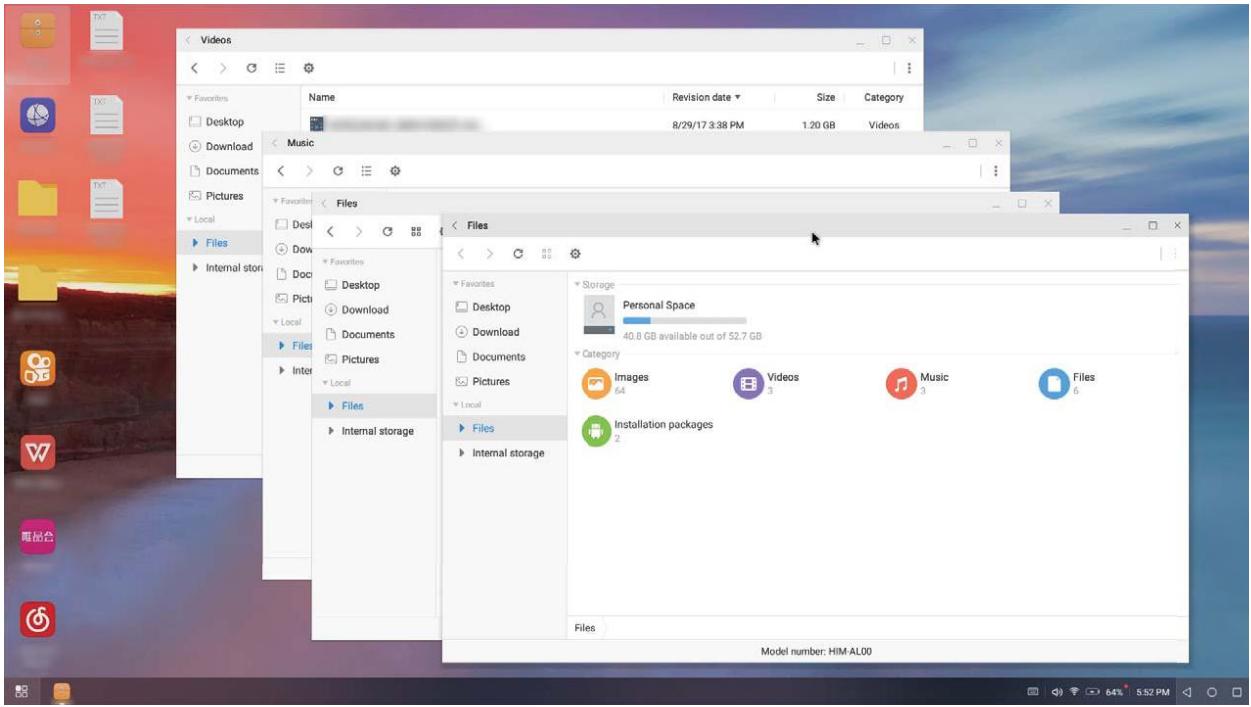Toggle list view in the Videos window toolbar
The image size is (1251, 707).
(x=281, y=67)
